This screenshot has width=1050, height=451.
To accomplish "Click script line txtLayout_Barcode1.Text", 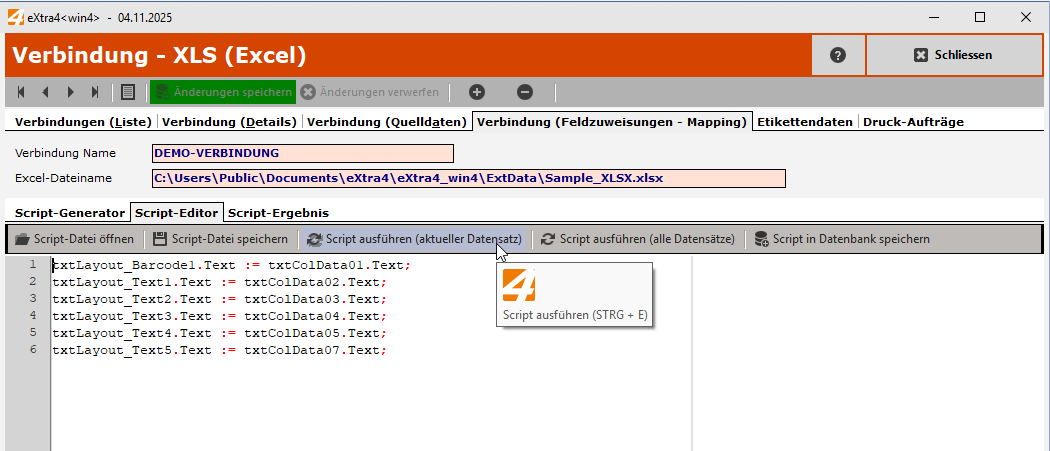I will pyautogui.click(x=231, y=265).
